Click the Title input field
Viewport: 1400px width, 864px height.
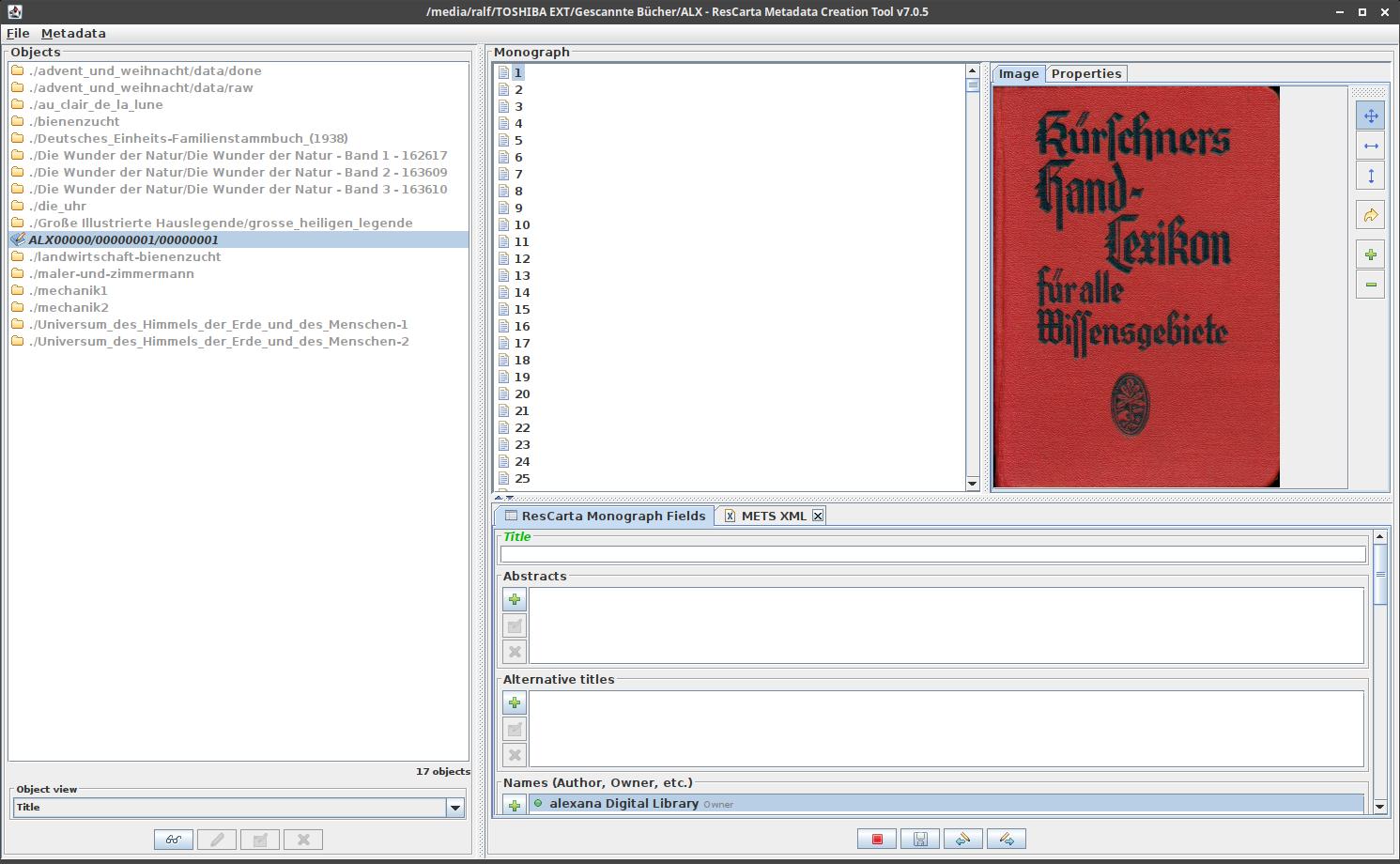[933, 554]
